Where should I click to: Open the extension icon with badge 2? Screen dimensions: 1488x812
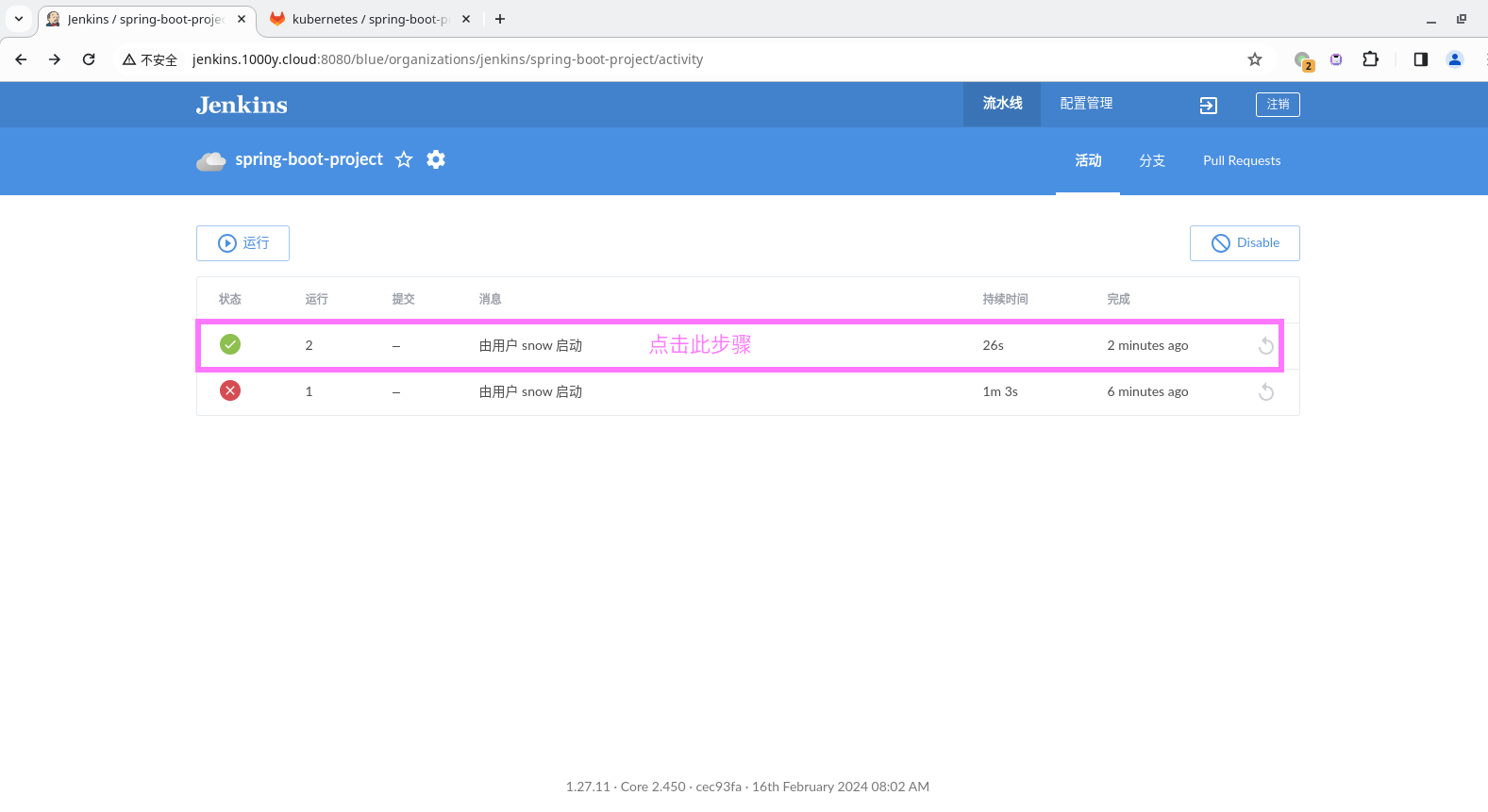[1304, 60]
